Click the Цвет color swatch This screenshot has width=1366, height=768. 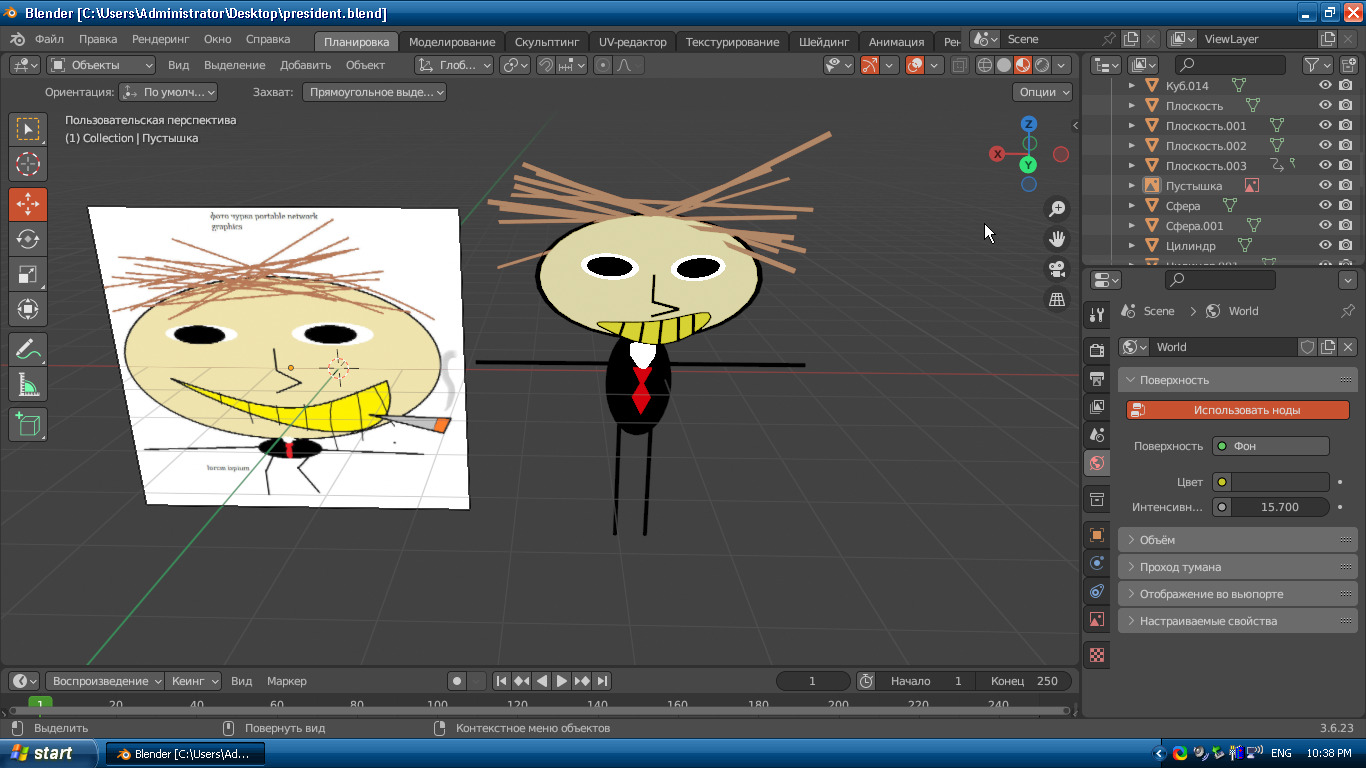tap(1279, 482)
